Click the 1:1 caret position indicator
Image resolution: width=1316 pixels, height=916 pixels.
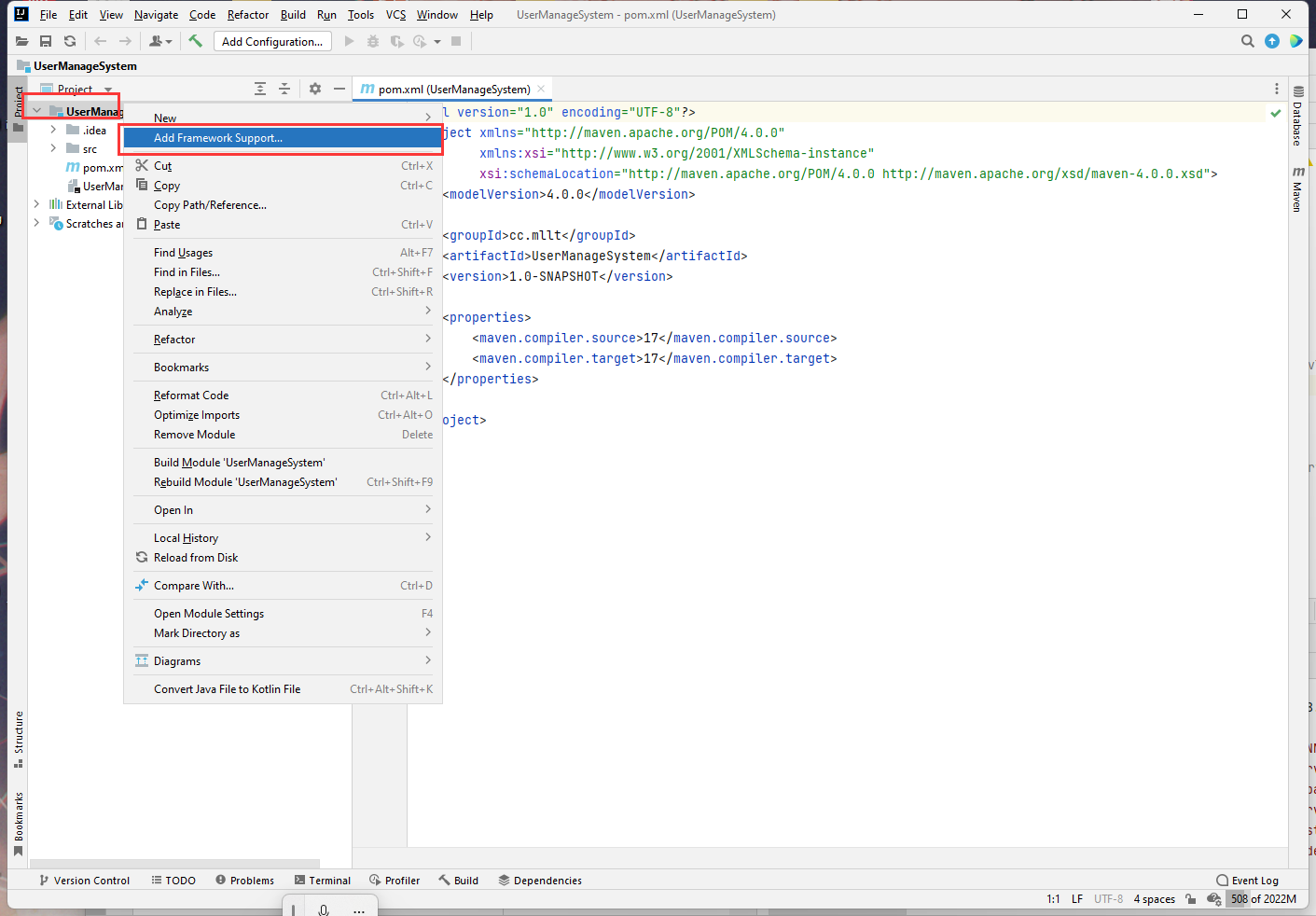click(1053, 899)
